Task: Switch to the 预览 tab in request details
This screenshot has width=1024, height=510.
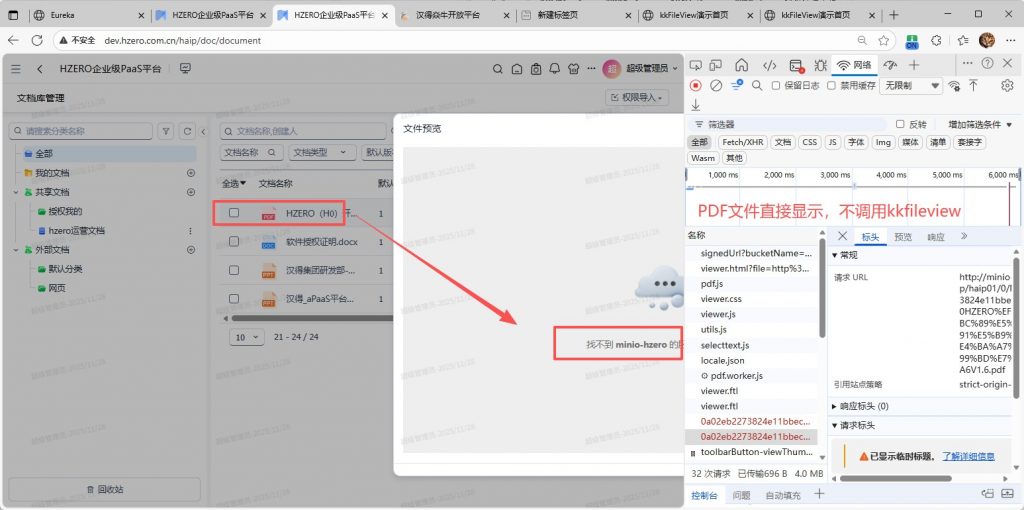Action: click(902, 237)
